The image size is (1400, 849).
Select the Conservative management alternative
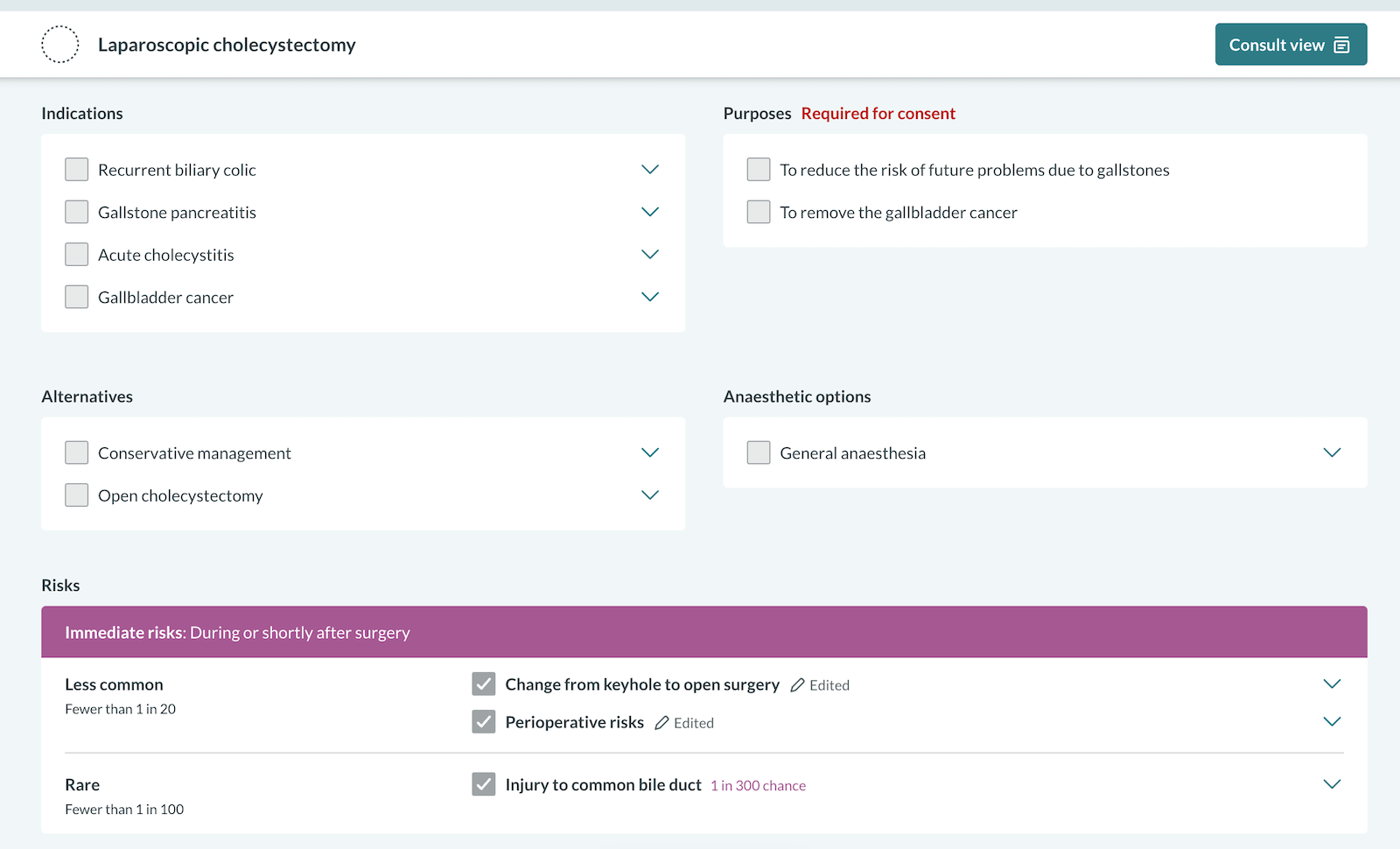click(x=76, y=453)
